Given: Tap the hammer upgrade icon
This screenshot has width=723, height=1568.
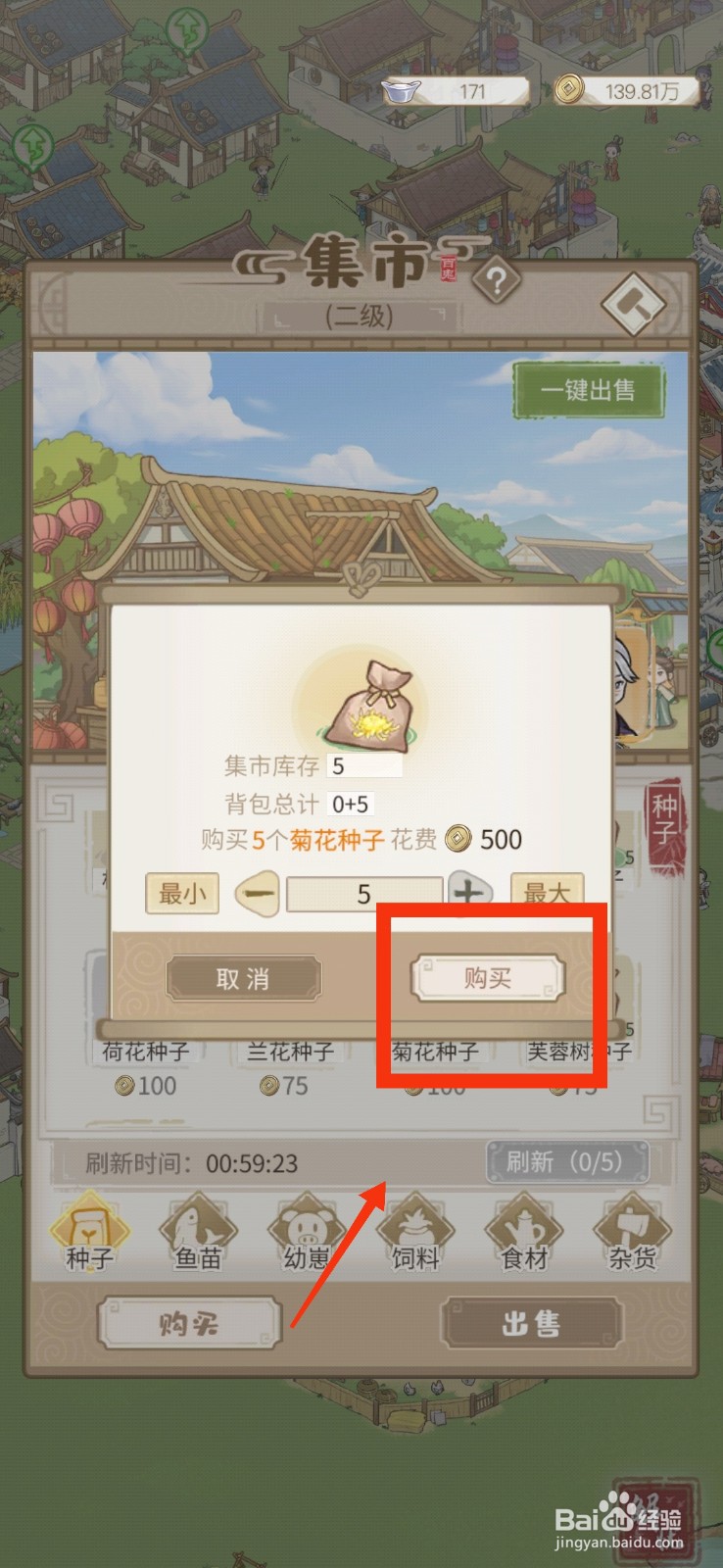Looking at the screenshot, I should tap(634, 305).
